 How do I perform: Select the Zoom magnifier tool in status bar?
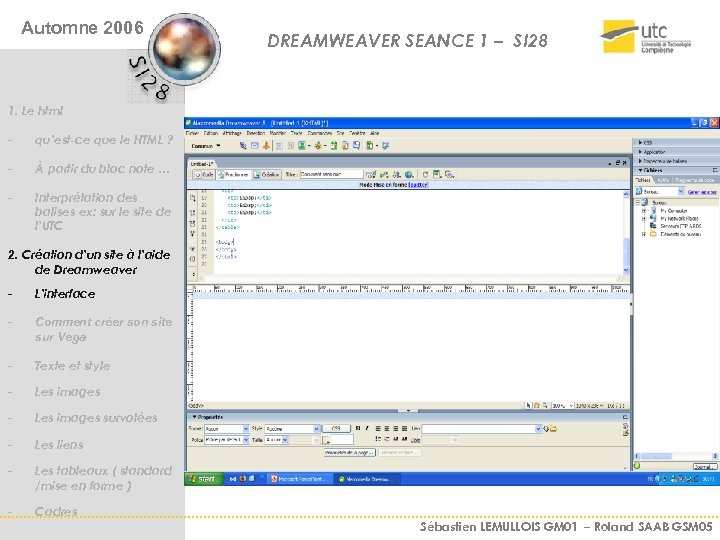coord(545,405)
